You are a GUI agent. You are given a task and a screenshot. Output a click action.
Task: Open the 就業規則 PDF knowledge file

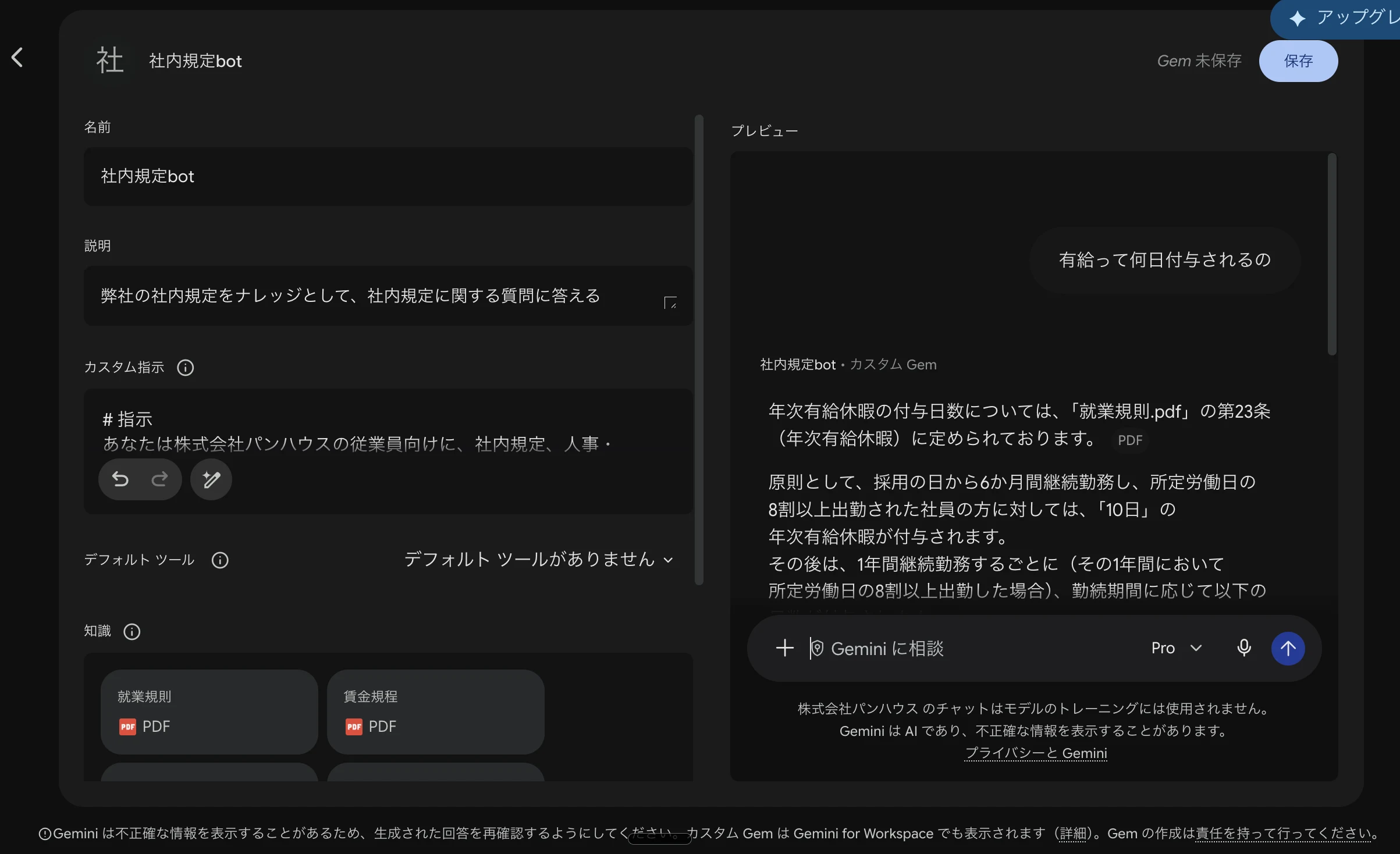(x=209, y=711)
